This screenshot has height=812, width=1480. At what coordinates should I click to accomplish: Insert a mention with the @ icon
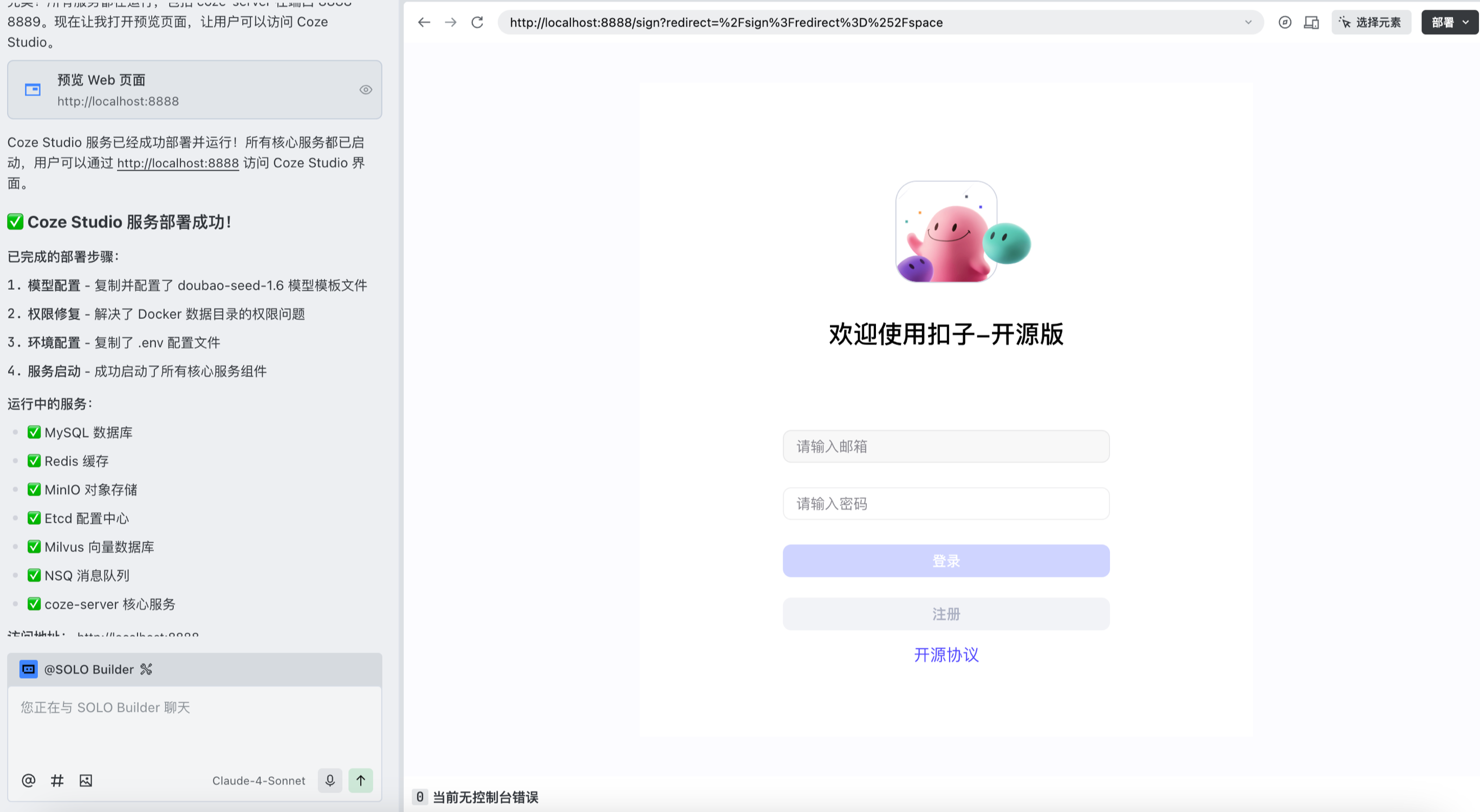pos(28,781)
